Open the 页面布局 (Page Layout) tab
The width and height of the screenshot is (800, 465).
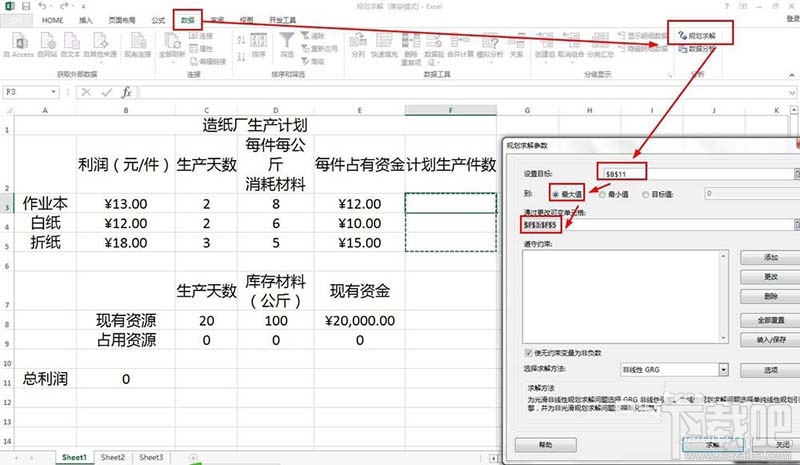tap(122, 20)
